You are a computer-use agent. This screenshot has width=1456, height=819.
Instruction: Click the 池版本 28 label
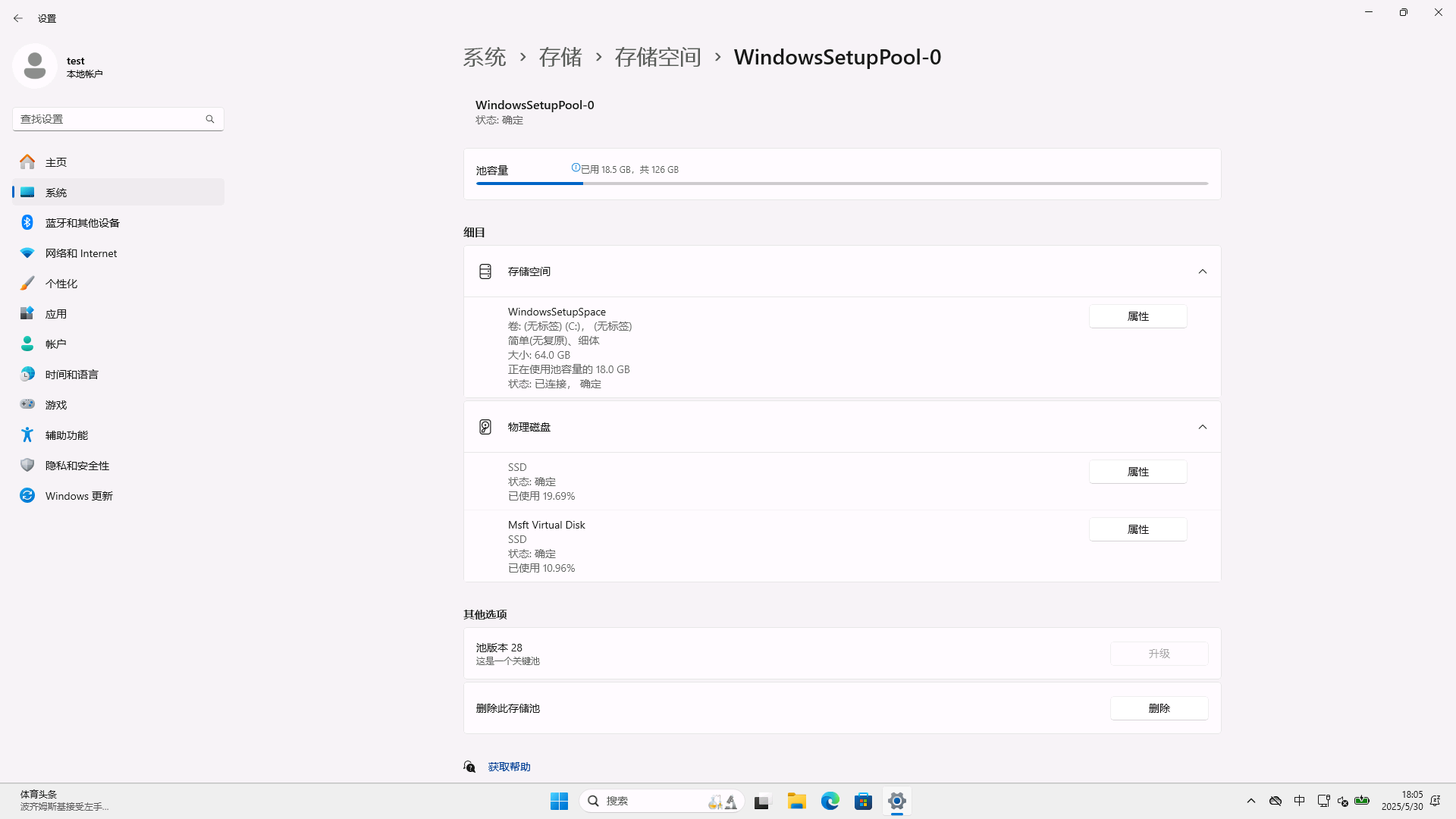(499, 648)
